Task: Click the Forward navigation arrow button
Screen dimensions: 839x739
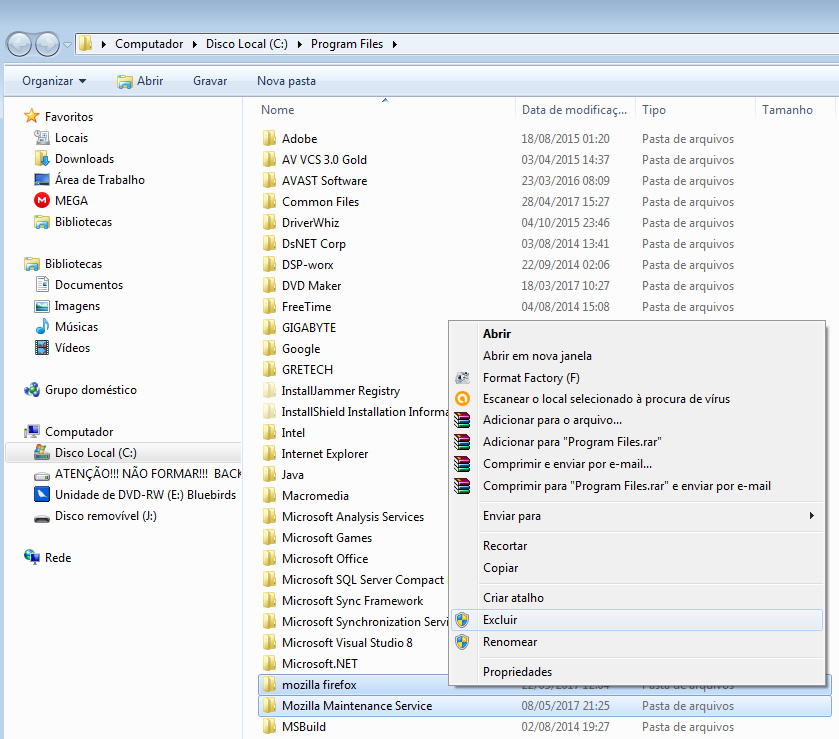Action: (48, 44)
